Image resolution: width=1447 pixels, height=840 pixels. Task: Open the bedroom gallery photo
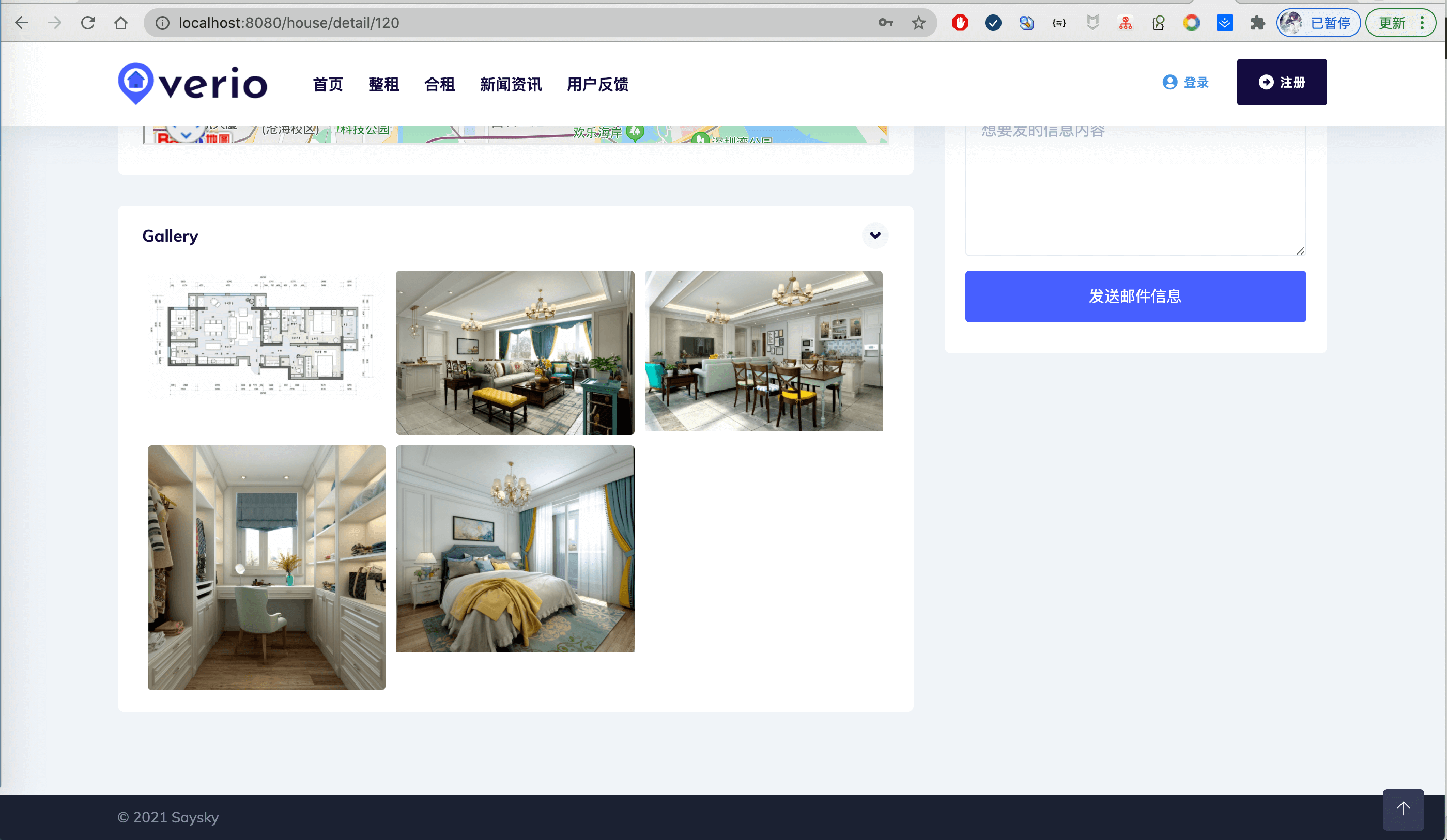(x=515, y=548)
